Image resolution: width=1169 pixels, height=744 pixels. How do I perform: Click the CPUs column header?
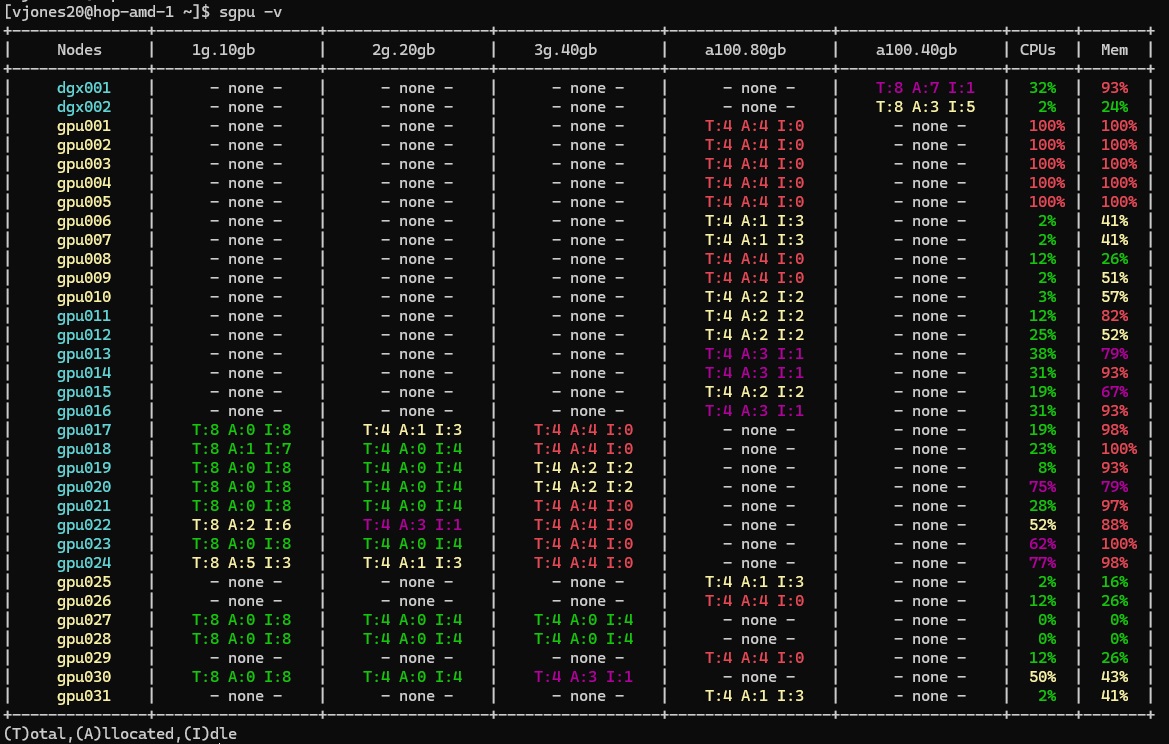tap(1038, 50)
